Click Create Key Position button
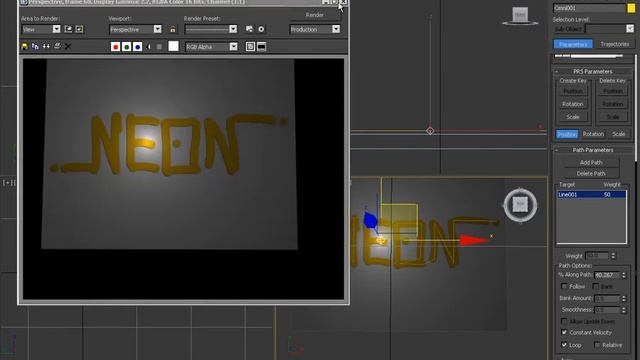This screenshot has height=360, width=640. (x=573, y=91)
